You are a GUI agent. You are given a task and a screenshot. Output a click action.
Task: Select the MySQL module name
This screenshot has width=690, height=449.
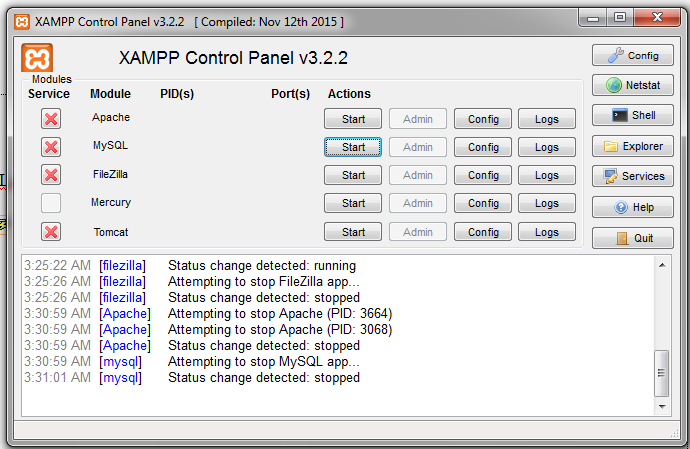click(x=110, y=145)
